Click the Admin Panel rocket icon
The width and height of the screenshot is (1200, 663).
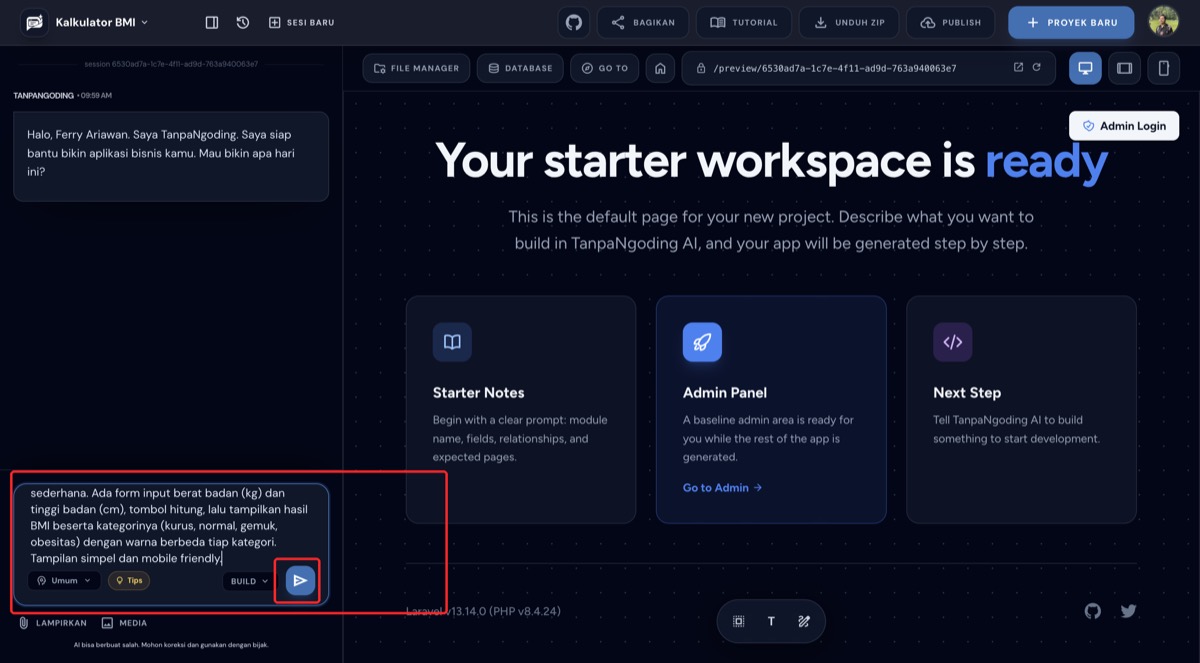(x=702, y=342)
